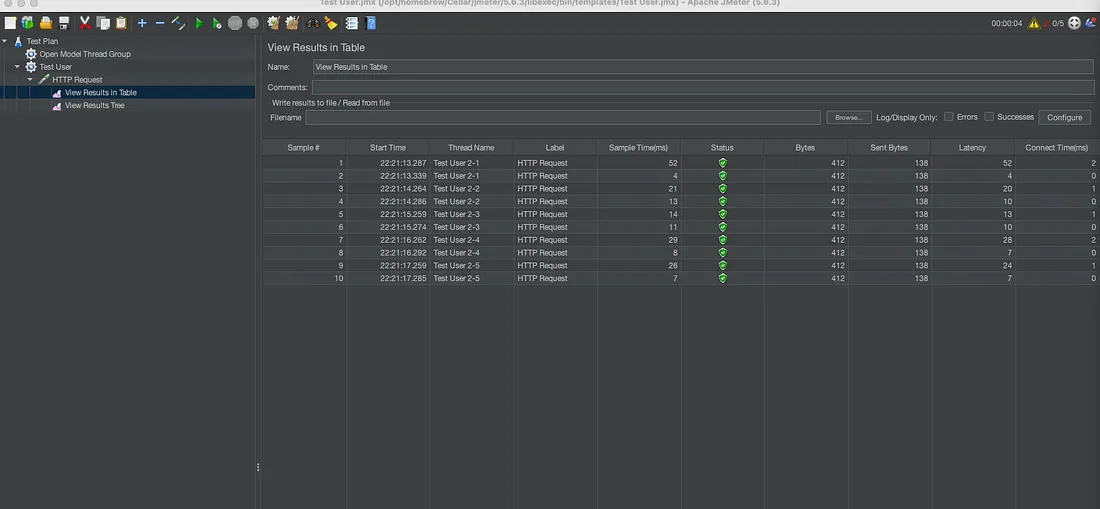1100x509 pixels.
Task: Enable the Errors only checkbox
Action: (x=948, y=117)
